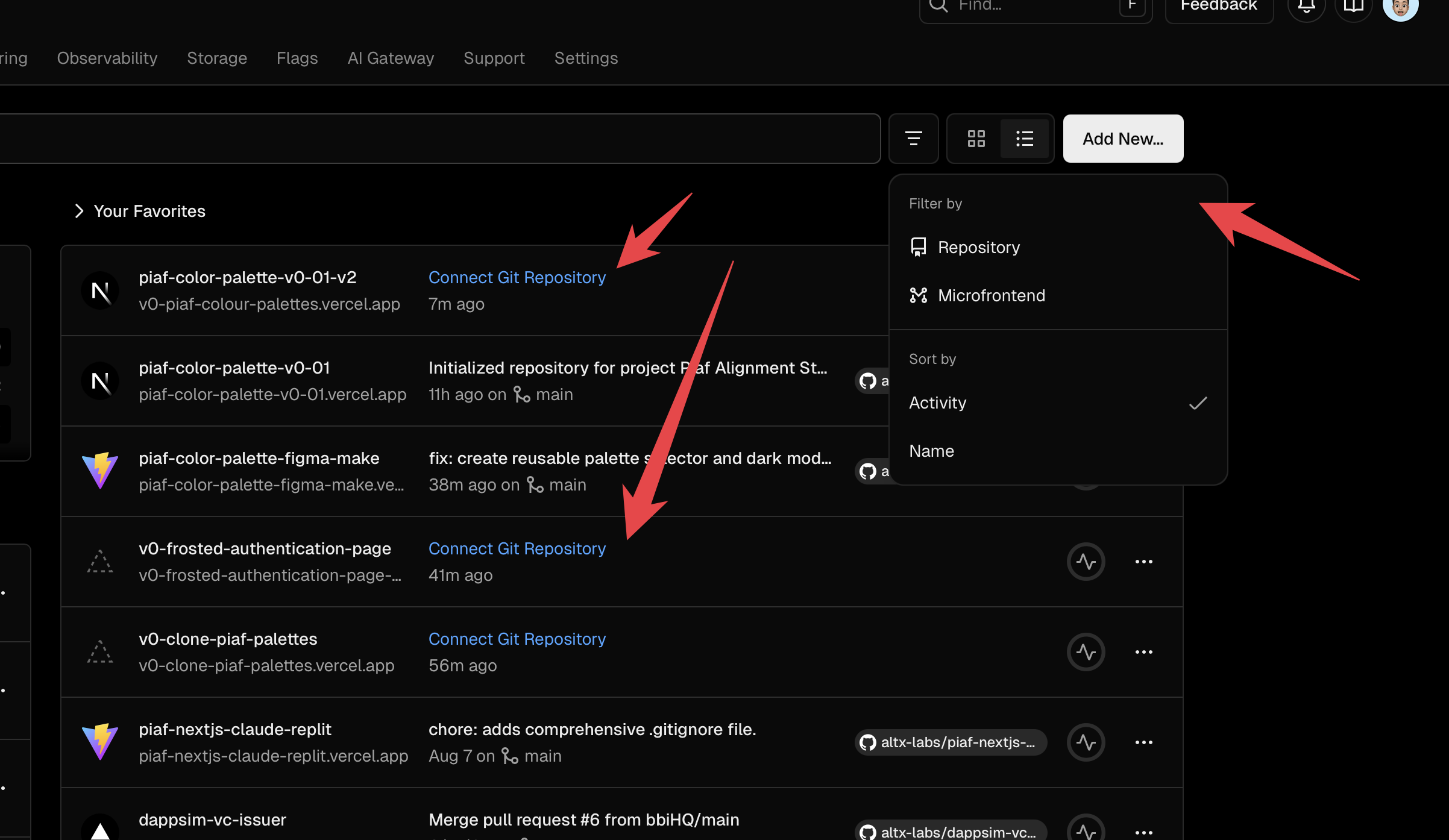
Task: Focus the project search input field
Action: [x=422, y=139]
